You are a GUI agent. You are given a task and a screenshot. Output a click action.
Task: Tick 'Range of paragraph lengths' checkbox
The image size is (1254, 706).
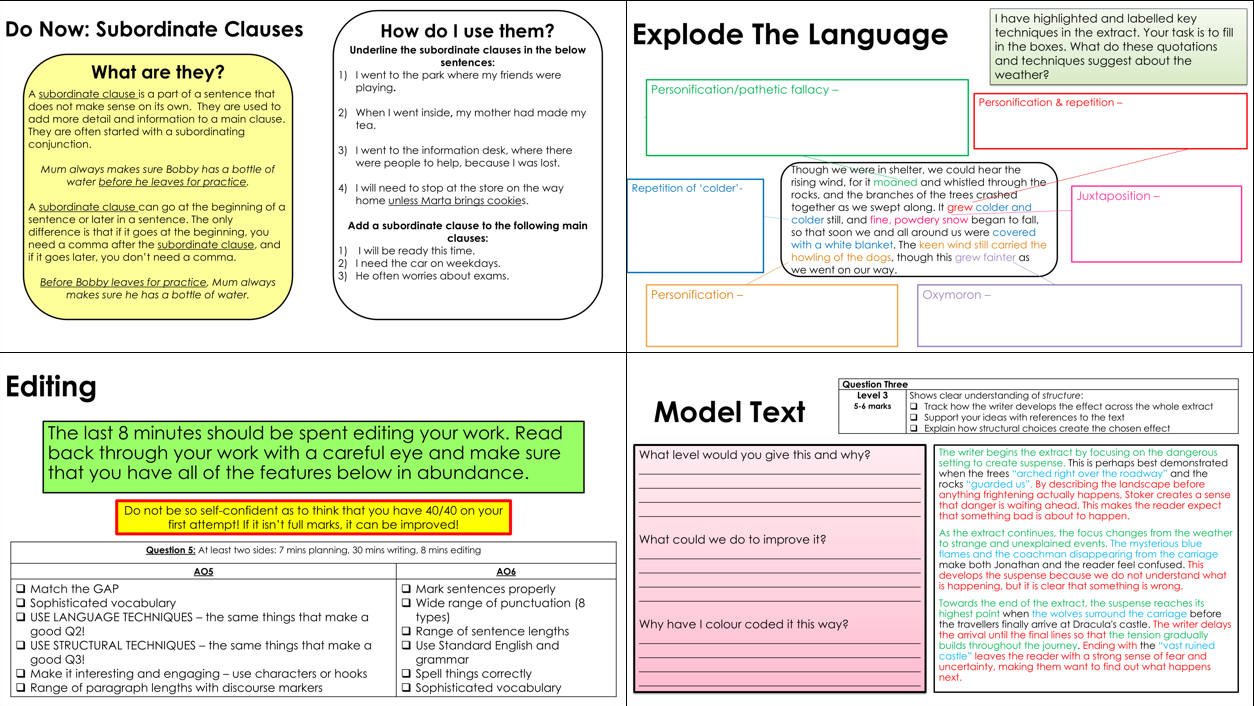click(x=21, y=687)
